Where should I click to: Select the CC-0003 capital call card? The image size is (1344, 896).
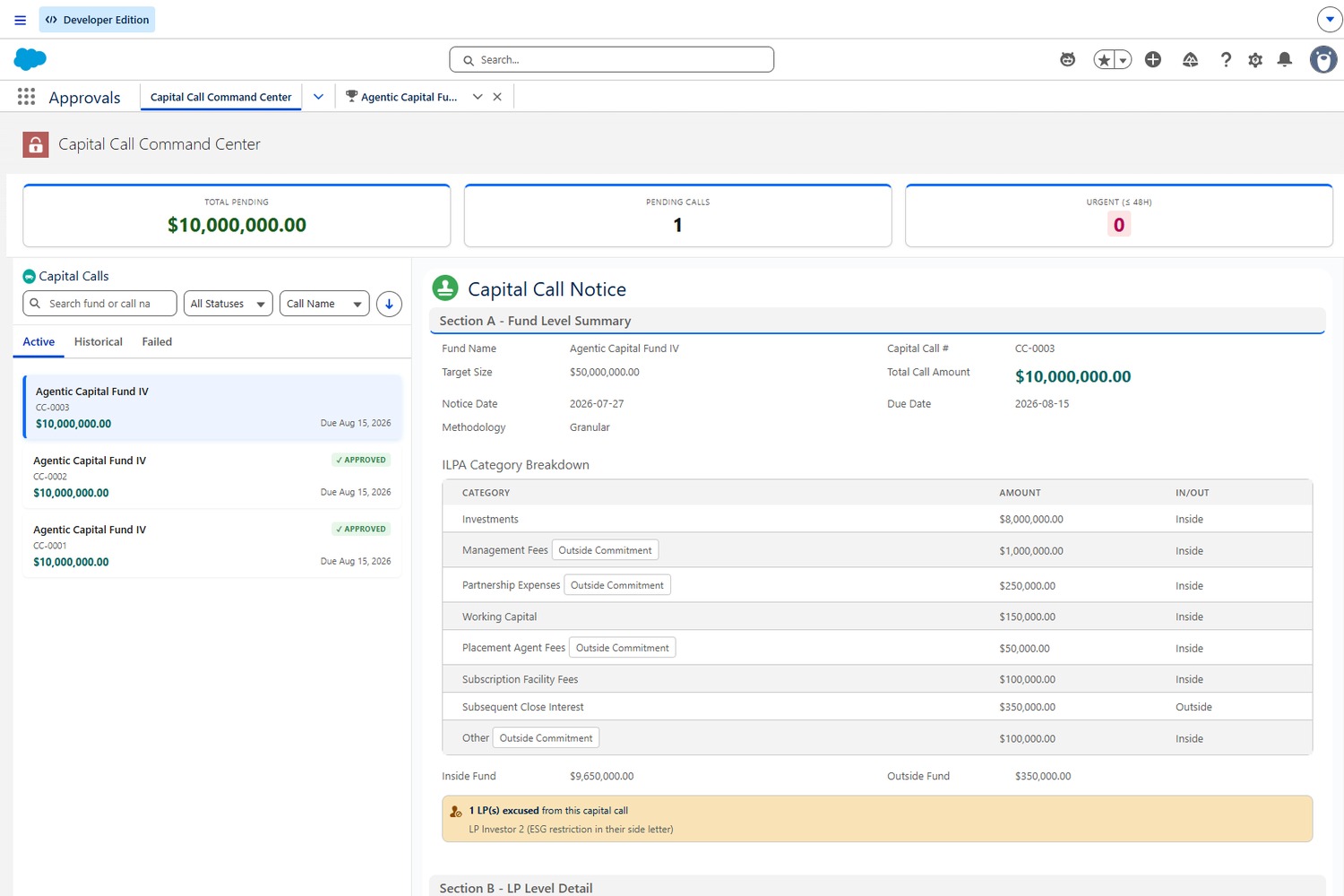pos(212,407)
